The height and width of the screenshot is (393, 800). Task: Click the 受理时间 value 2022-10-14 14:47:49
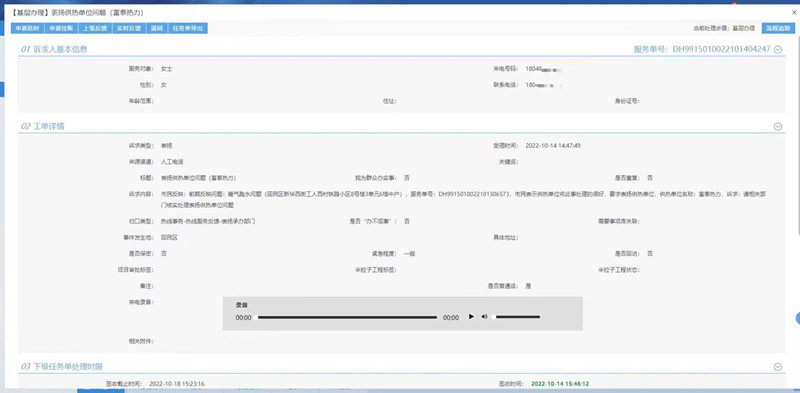pyautogui.click(x=553, y=145)
